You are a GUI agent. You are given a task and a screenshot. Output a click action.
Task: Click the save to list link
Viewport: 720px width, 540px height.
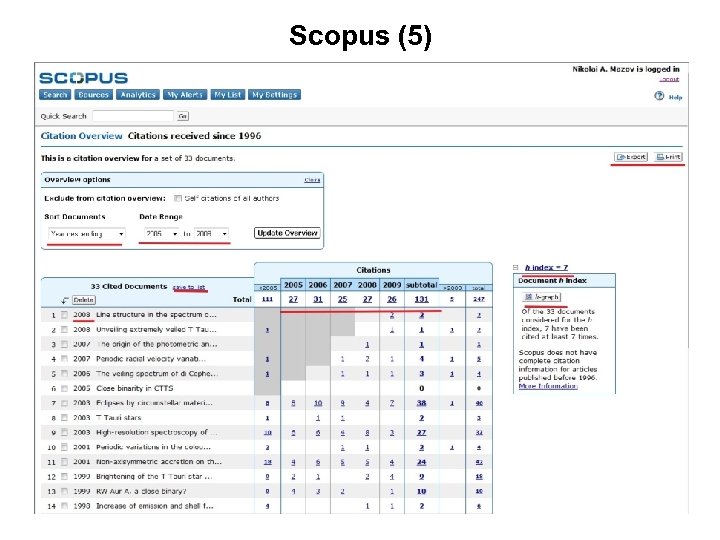[189, 287]
